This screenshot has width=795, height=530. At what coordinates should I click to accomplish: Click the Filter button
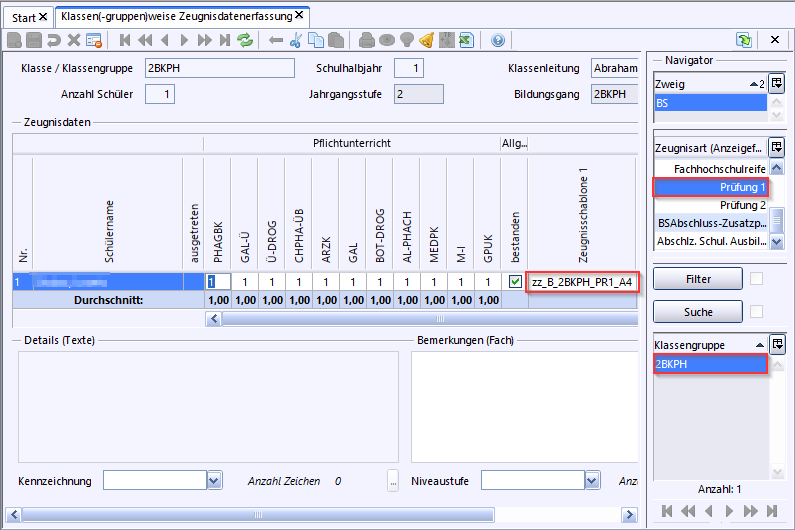pos(698,279)
